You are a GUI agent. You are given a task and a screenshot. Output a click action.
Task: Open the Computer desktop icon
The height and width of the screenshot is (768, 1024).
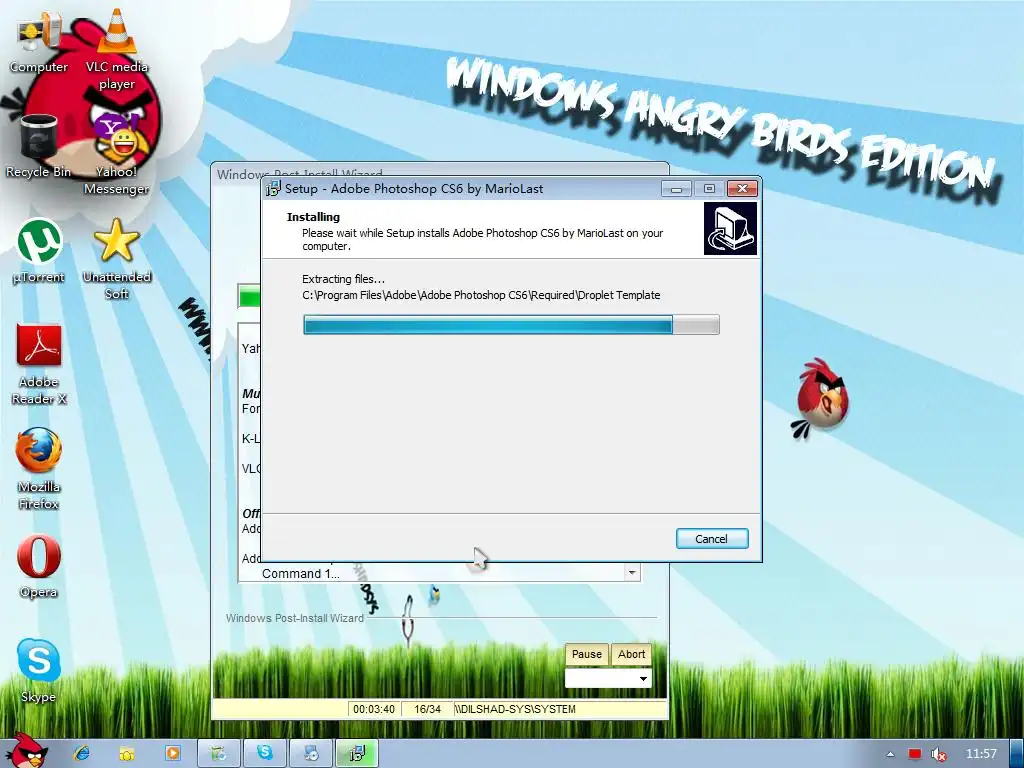click(39, 42)
